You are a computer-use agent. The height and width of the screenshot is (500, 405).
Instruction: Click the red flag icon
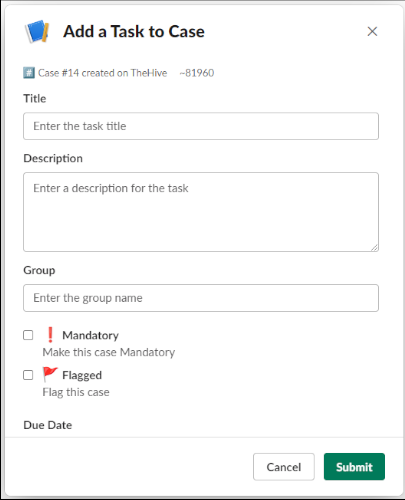pyautogui.click(x=50, y=374)
